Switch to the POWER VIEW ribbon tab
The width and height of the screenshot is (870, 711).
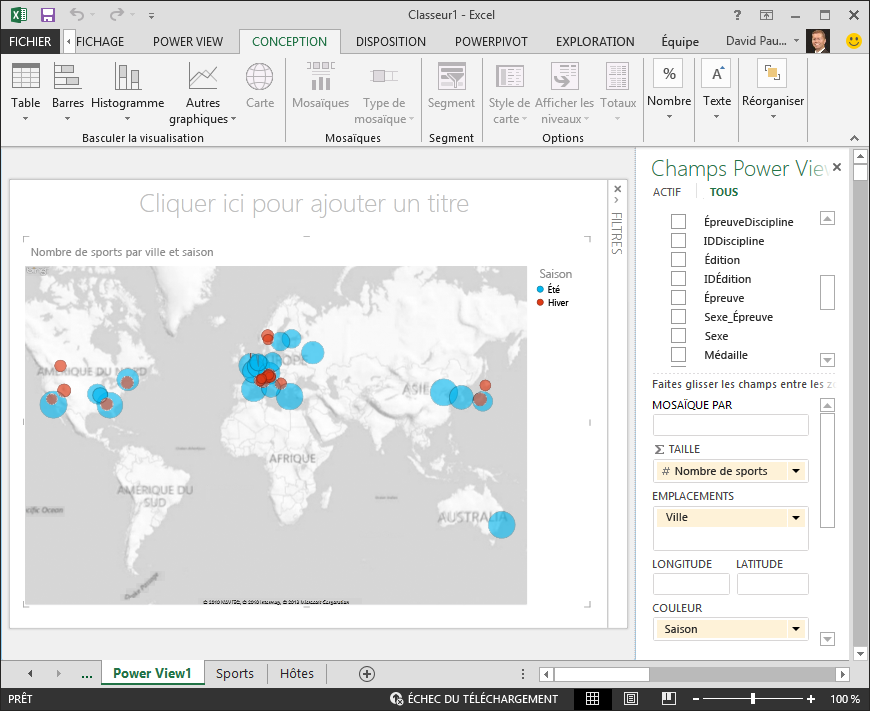coord(188,42)
